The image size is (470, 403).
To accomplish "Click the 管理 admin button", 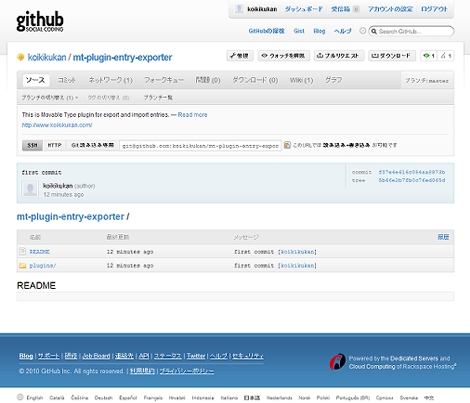I will [240, 56].
